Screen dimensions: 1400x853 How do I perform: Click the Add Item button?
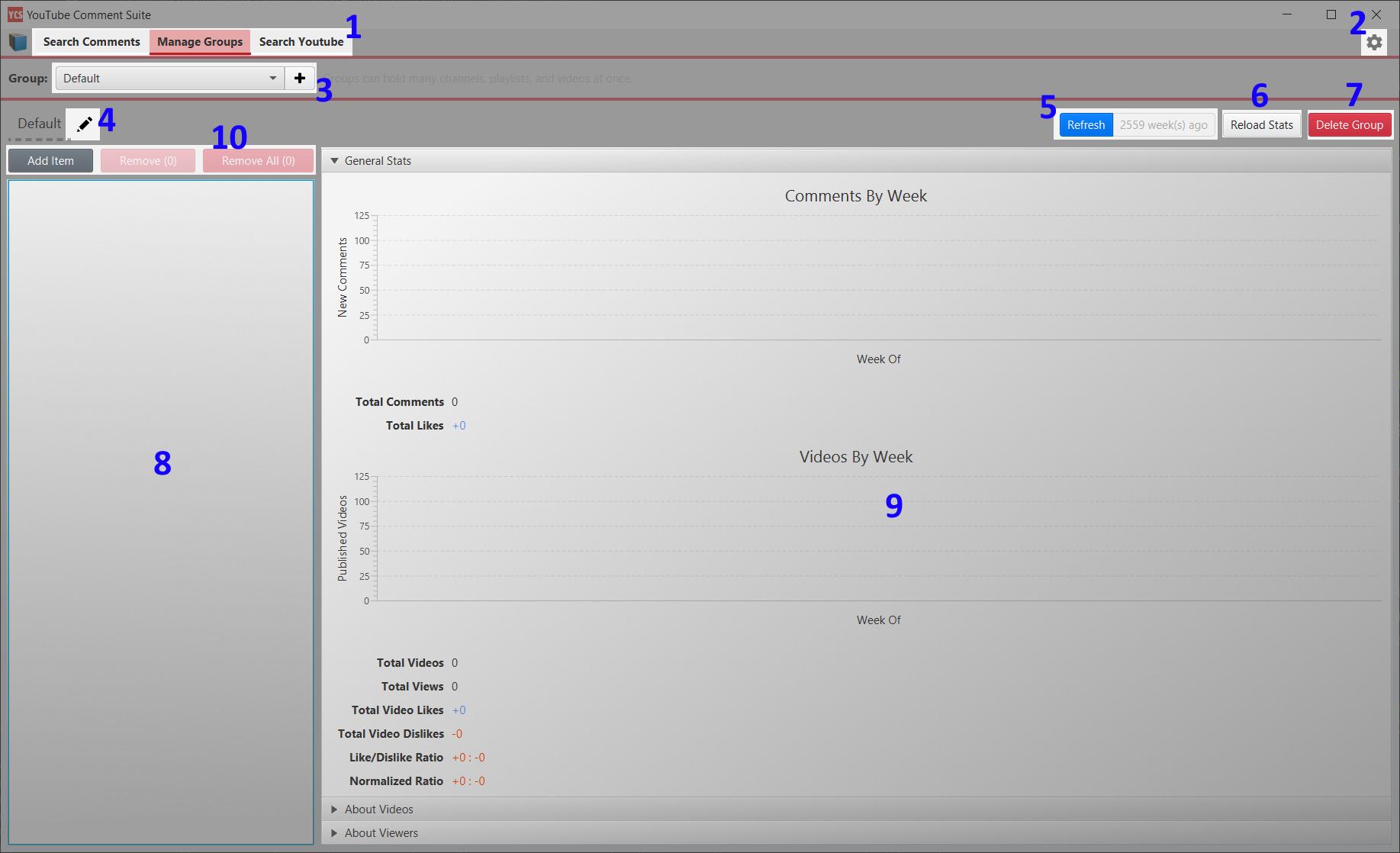(x=50, y=161)
